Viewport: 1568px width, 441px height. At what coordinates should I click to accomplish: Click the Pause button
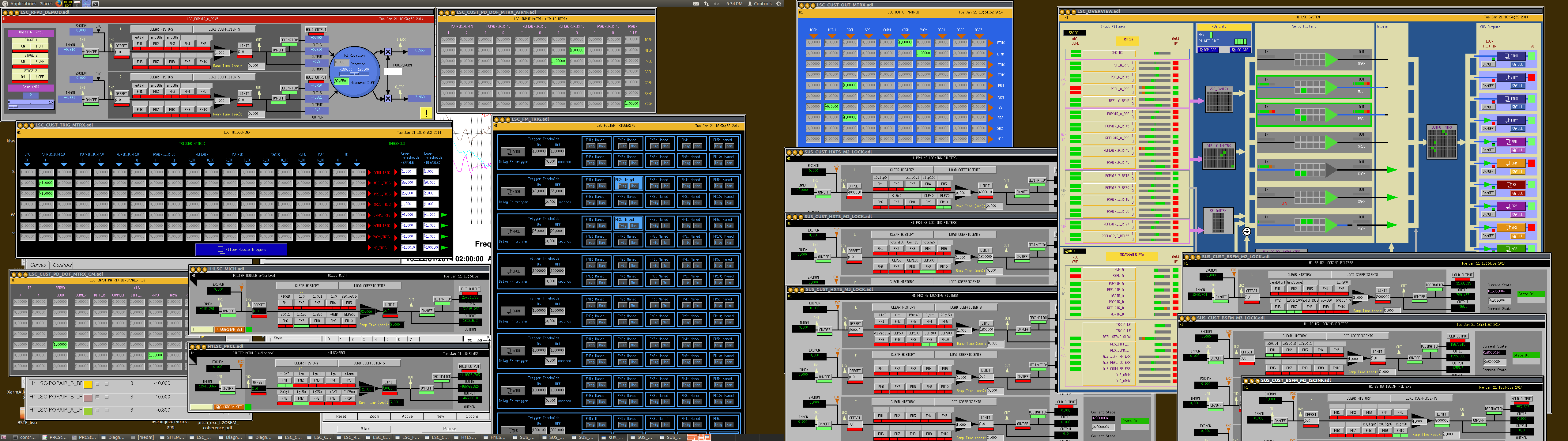pos(449,428)
